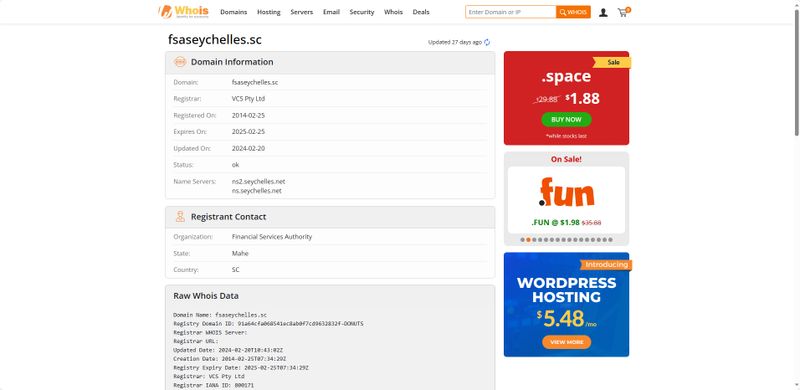Click VIEW MORE on WordPress Hosting ad
Image resolution: width=800 pixels, height=390 pixels.
tap(566, 342)
